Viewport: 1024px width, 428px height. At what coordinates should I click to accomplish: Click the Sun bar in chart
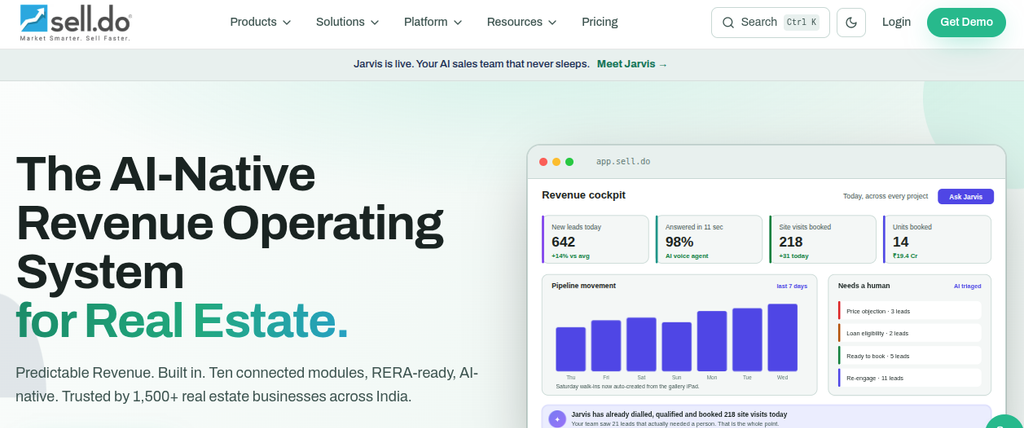[677, 346]
